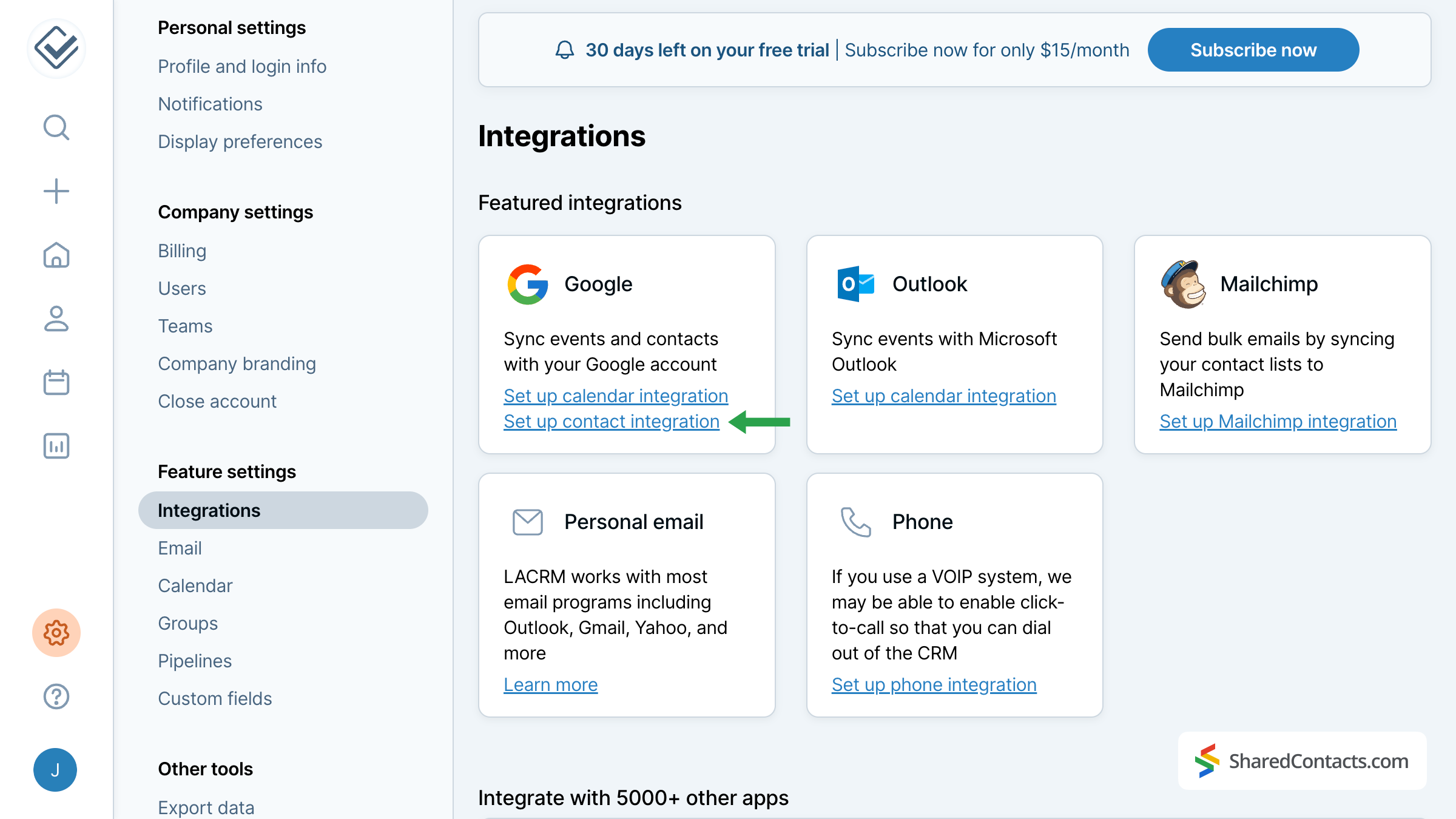Click the Mailchimp monkey logo
This screenshot has height=819, width=1456.
[1184, 284]
